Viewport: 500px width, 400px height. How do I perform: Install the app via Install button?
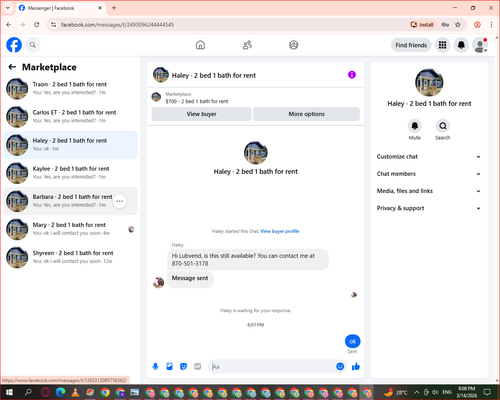[x=422, y=25]
